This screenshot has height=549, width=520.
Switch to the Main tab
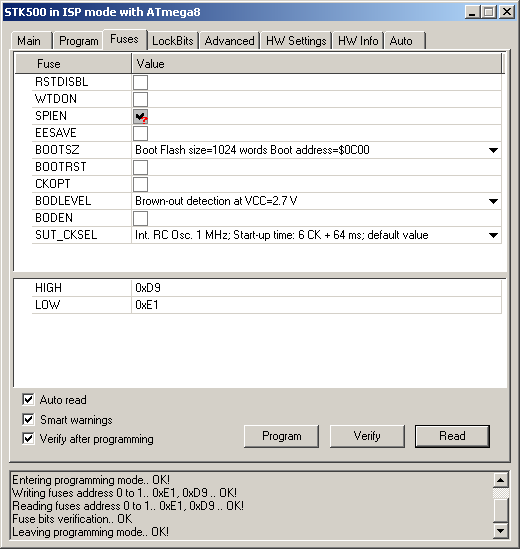[x=32, y=41]
